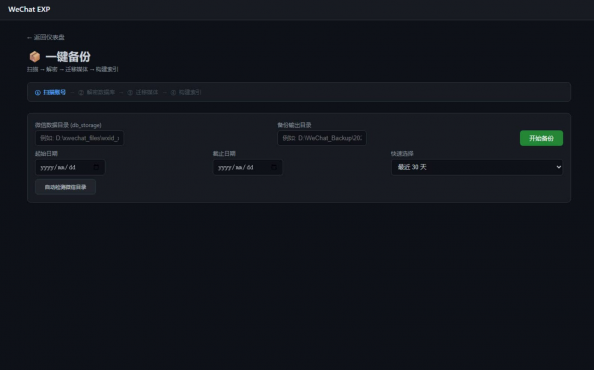594x370 pixels.
Task: Open the 快速选择 dropdown showing 最近 30 天
Action: tap(477, 167)
